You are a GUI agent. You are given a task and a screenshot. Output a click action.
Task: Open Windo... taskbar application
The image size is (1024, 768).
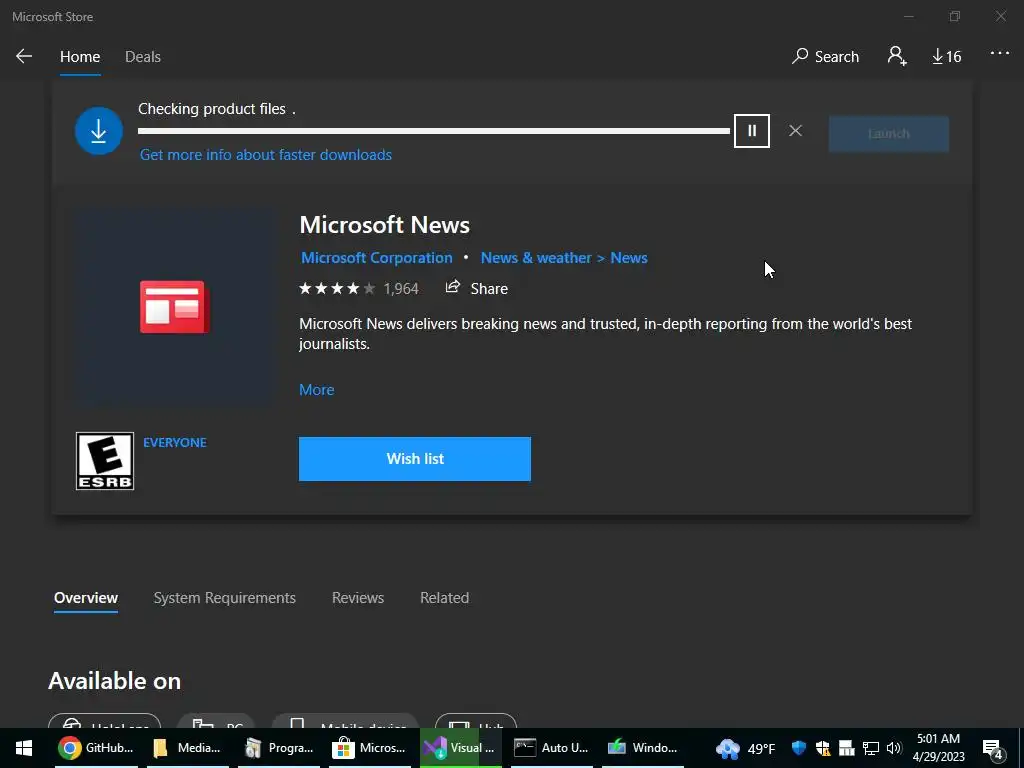(643, 748)
